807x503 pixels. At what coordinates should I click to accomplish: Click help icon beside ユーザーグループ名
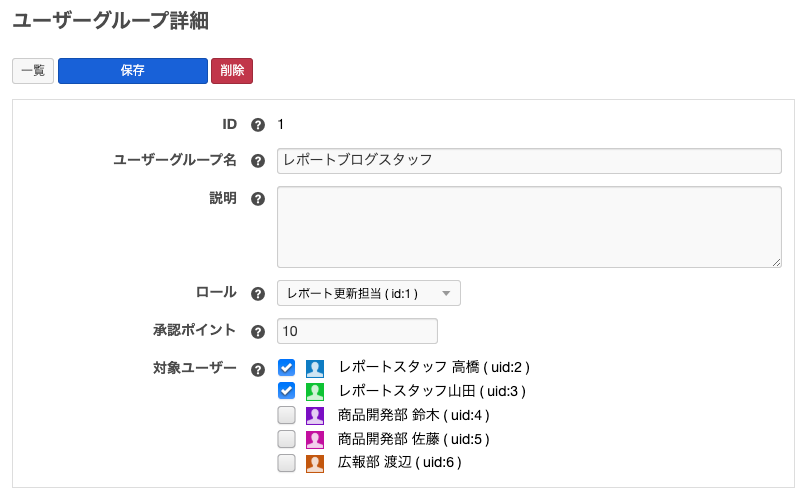[x=258, y=160]
